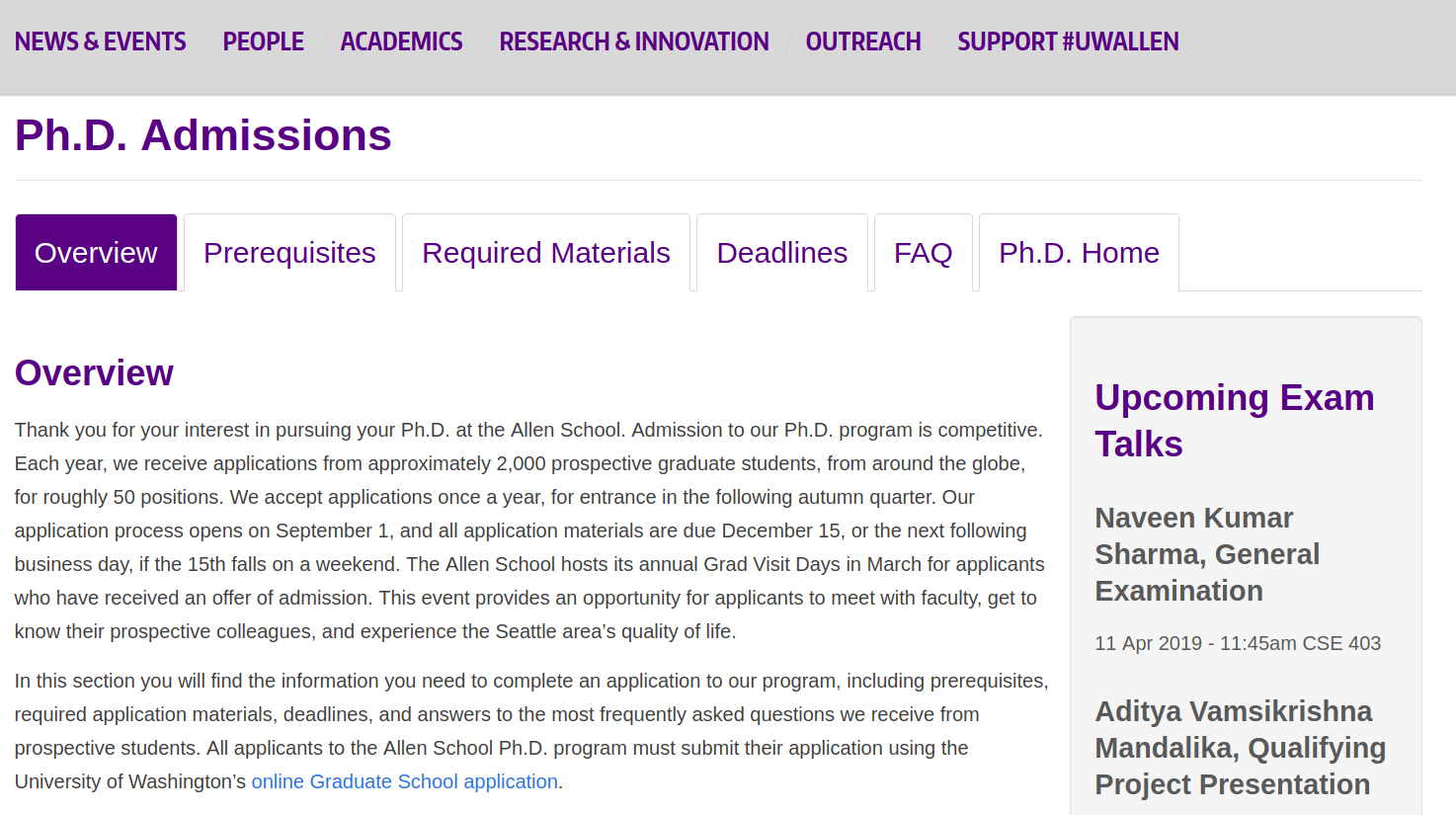Open the News & Events menu
The height and width of the screenshot is (815, 1456).
[x=100, y=41]
